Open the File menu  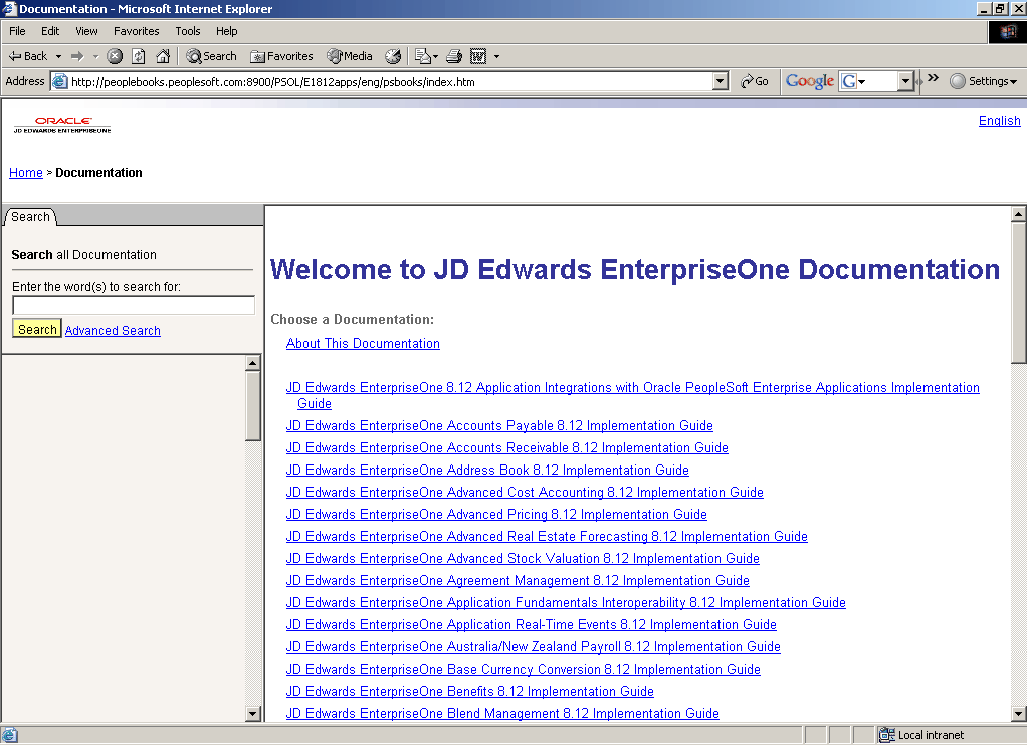coord(17,31)
